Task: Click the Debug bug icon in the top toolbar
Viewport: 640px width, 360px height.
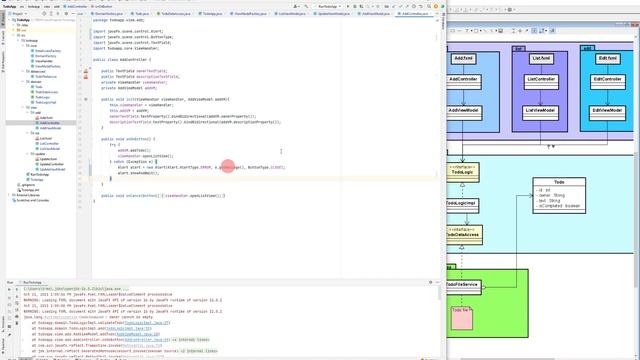Action: coord(355,7)
